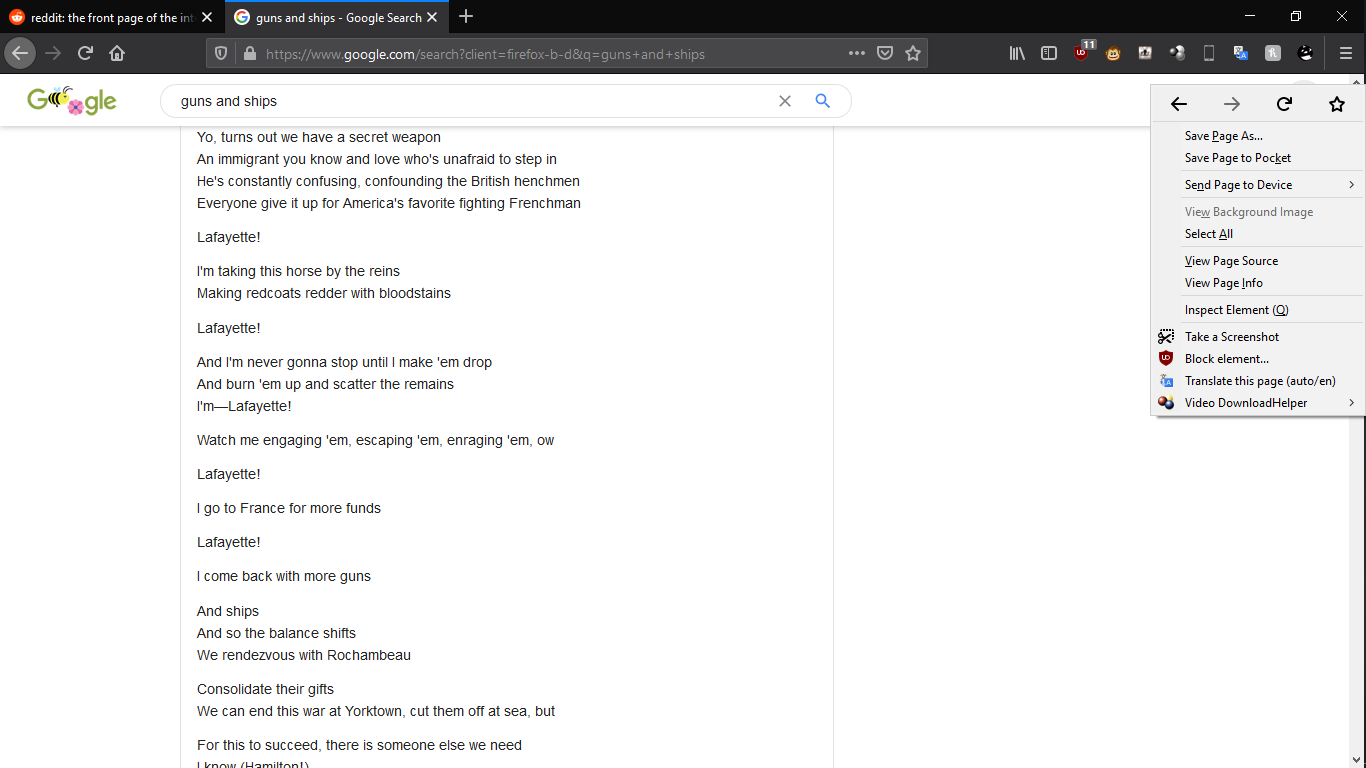Open the page actions three-dot menu
This screenshot has width=1366, height=768.
[x=857, y=54]
